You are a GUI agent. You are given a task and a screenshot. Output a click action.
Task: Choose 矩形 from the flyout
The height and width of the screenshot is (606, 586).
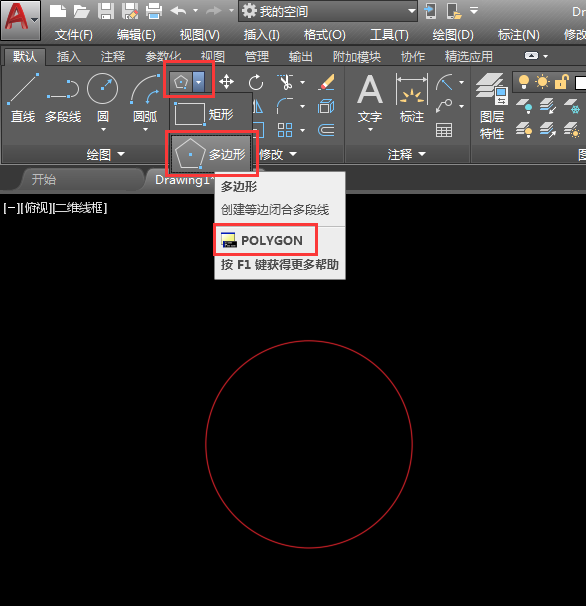click(211, 114)
